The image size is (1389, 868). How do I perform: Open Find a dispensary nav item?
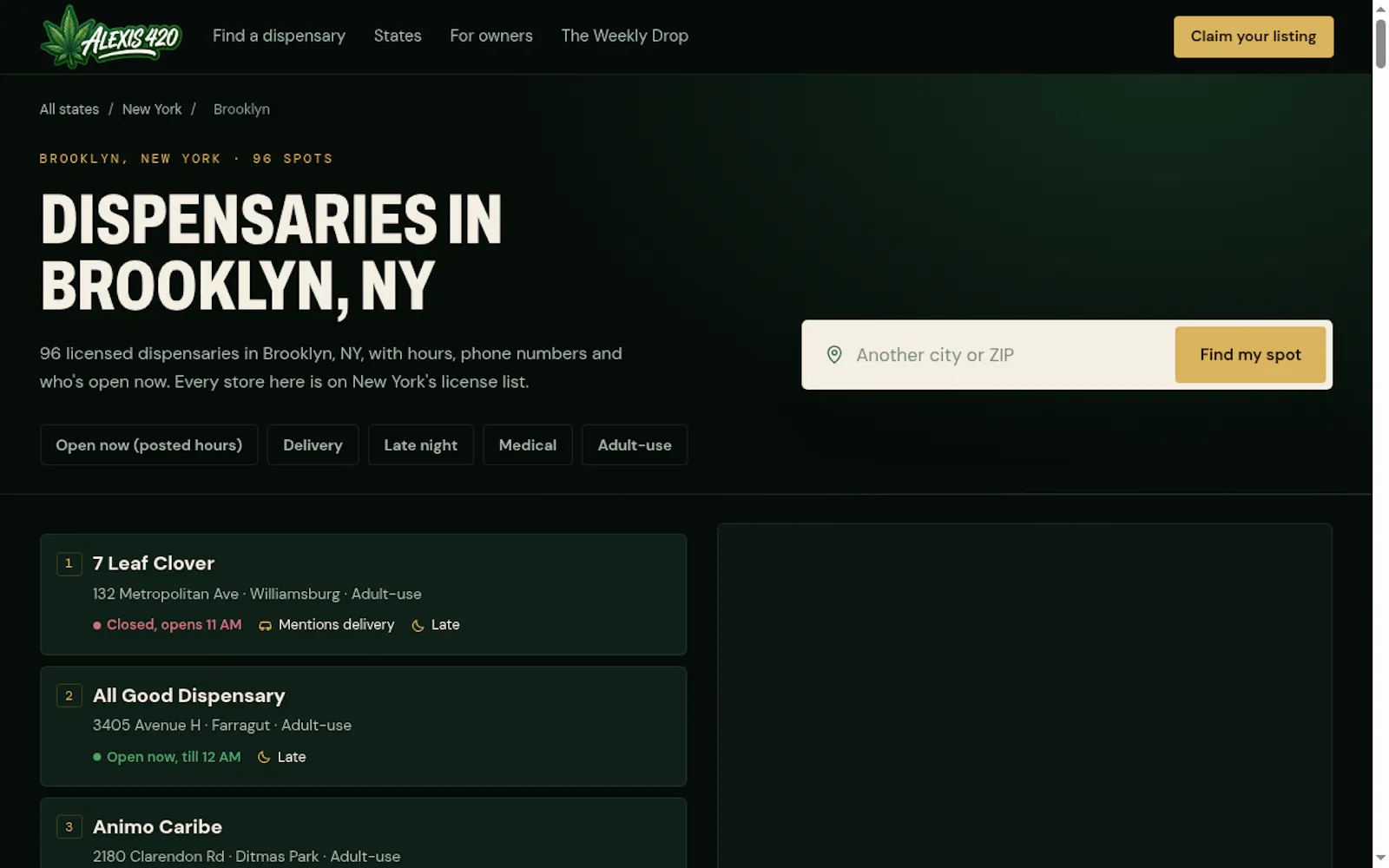click(x=279, y=36)
